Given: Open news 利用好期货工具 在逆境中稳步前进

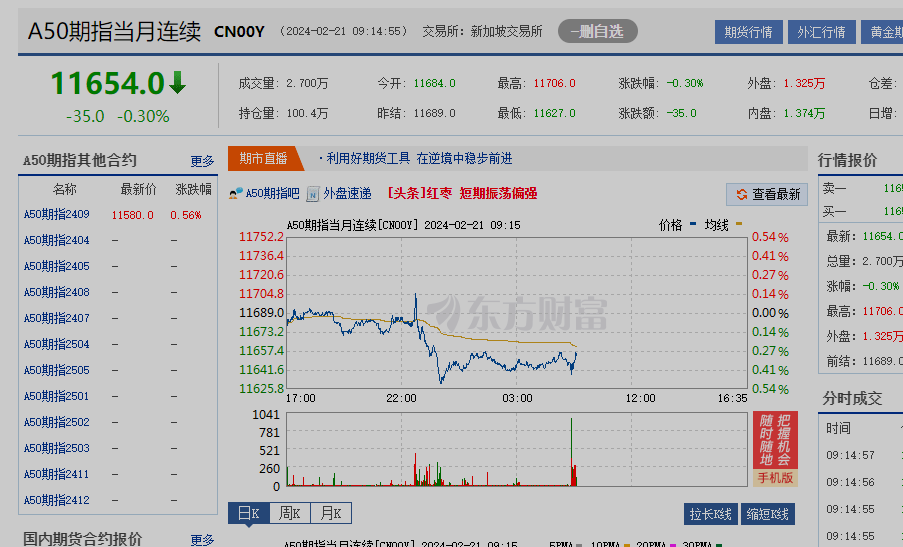Looking at the screenshot, I should click(x=419, y=158).
